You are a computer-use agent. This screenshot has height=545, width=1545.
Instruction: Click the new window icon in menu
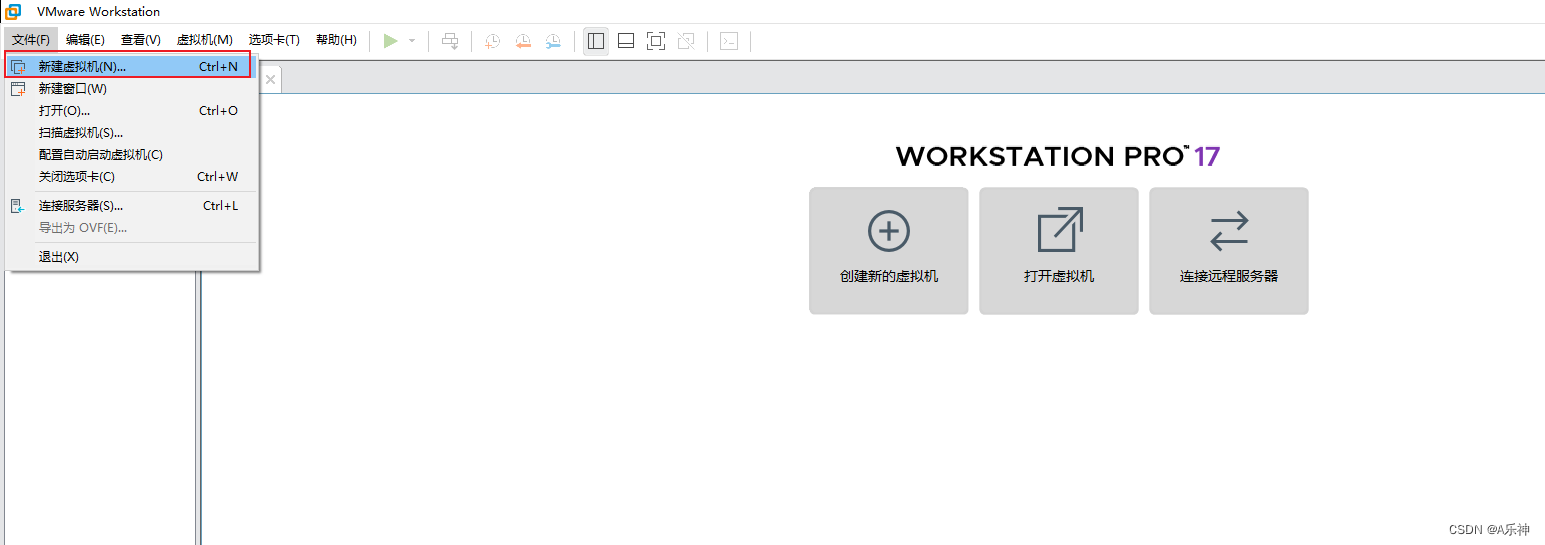tap(18, 89)
